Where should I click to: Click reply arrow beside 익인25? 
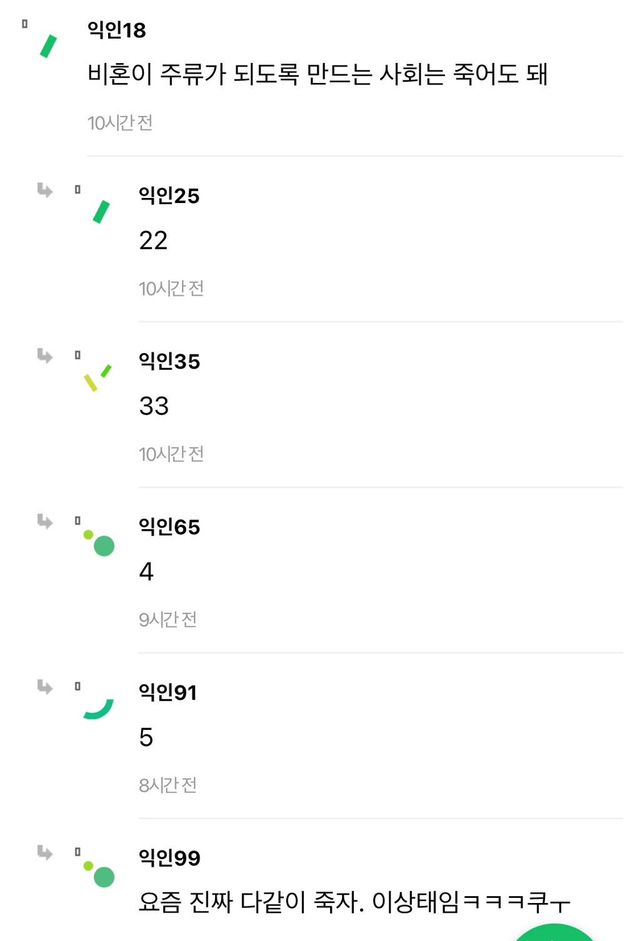coord(45,189)
